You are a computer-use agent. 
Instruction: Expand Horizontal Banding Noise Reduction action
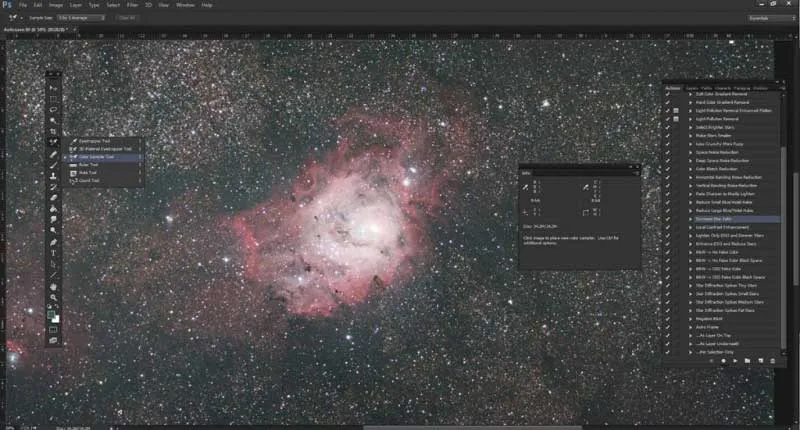691,177
